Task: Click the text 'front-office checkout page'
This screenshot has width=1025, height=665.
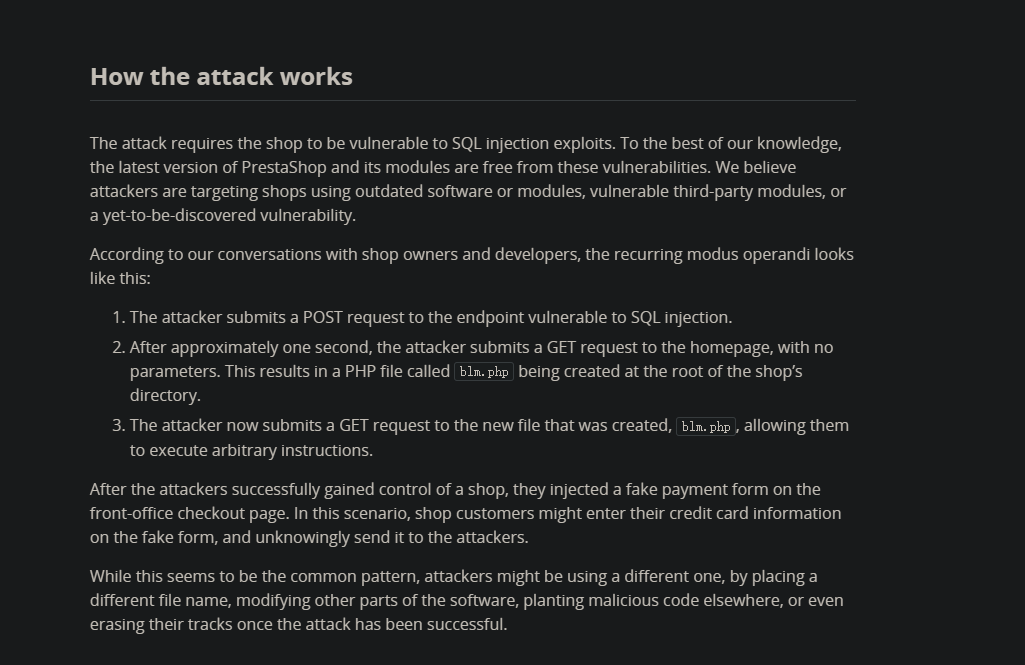Action: tap(189, 513)
